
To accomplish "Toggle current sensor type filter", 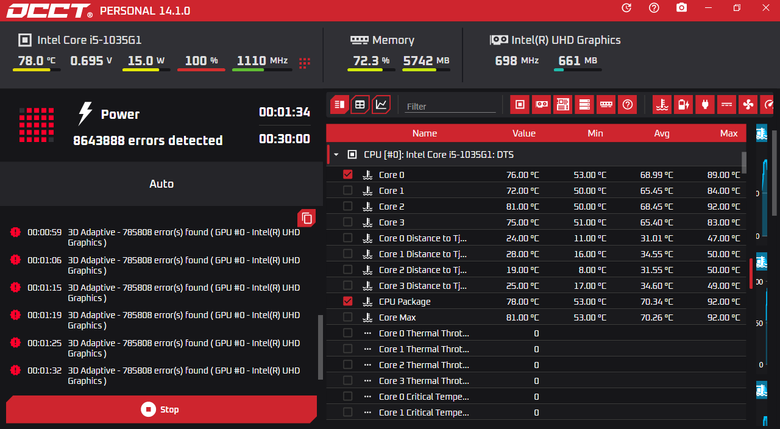I will (x=726, y=105).
